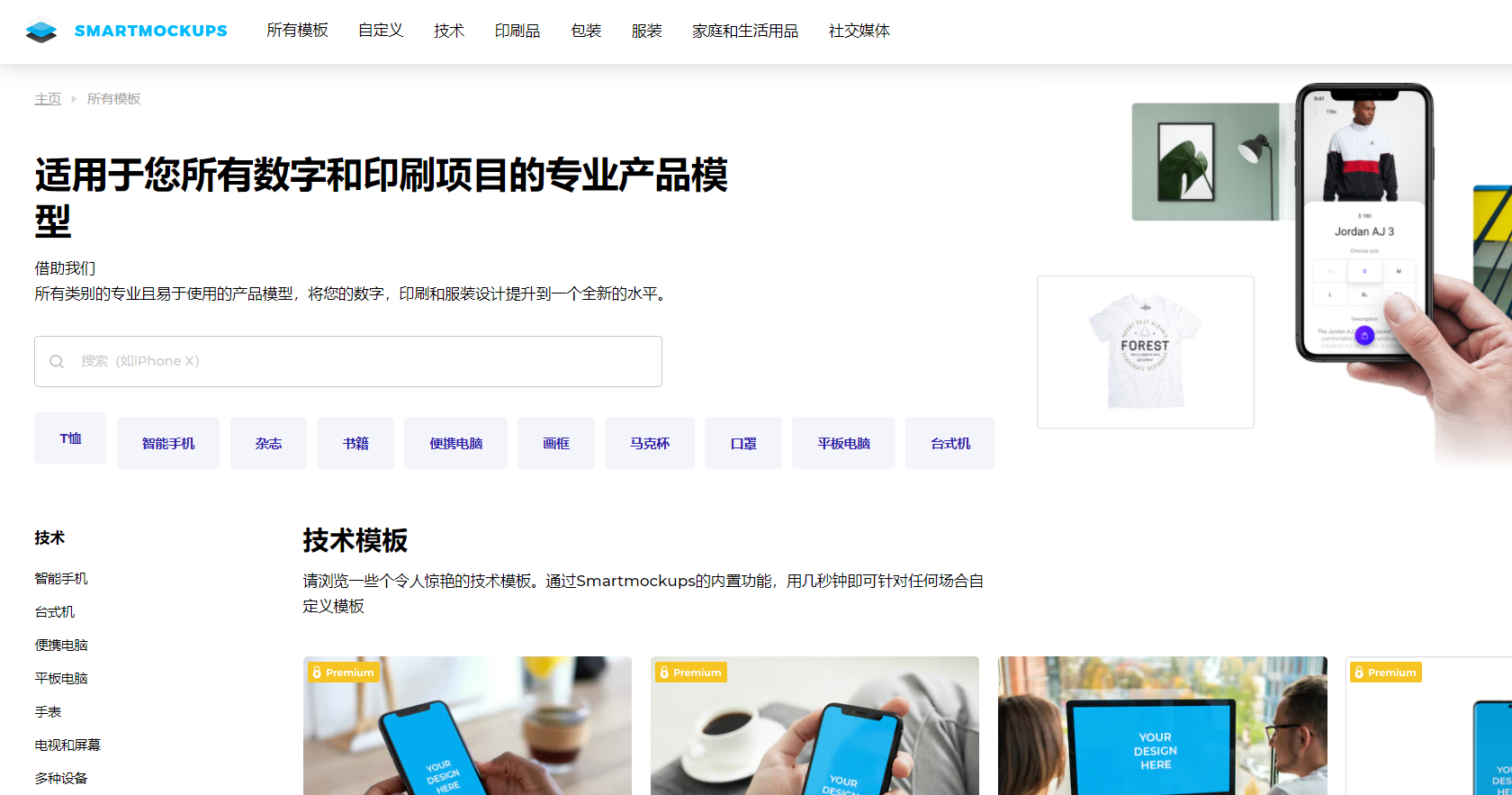Click the FOREST t-shirt hero image
This screenshot has height=795, width=1512.
tap(1146, 352)
